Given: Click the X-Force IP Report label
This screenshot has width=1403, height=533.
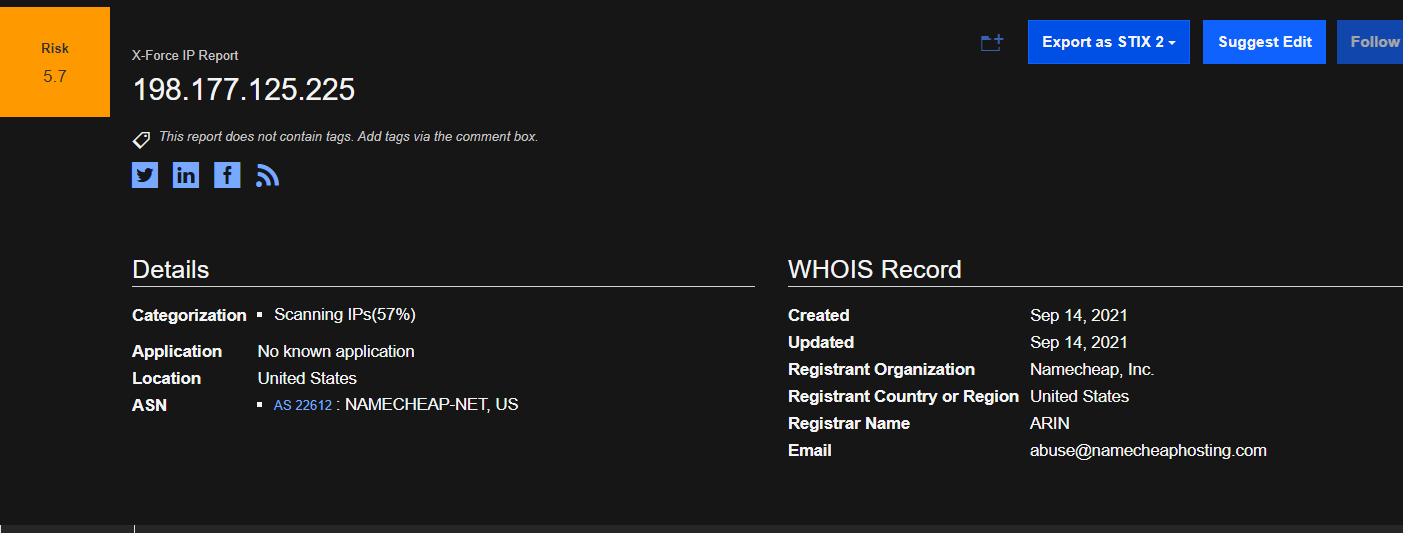Looking at the screenshot, I should (x=185, y=56).
